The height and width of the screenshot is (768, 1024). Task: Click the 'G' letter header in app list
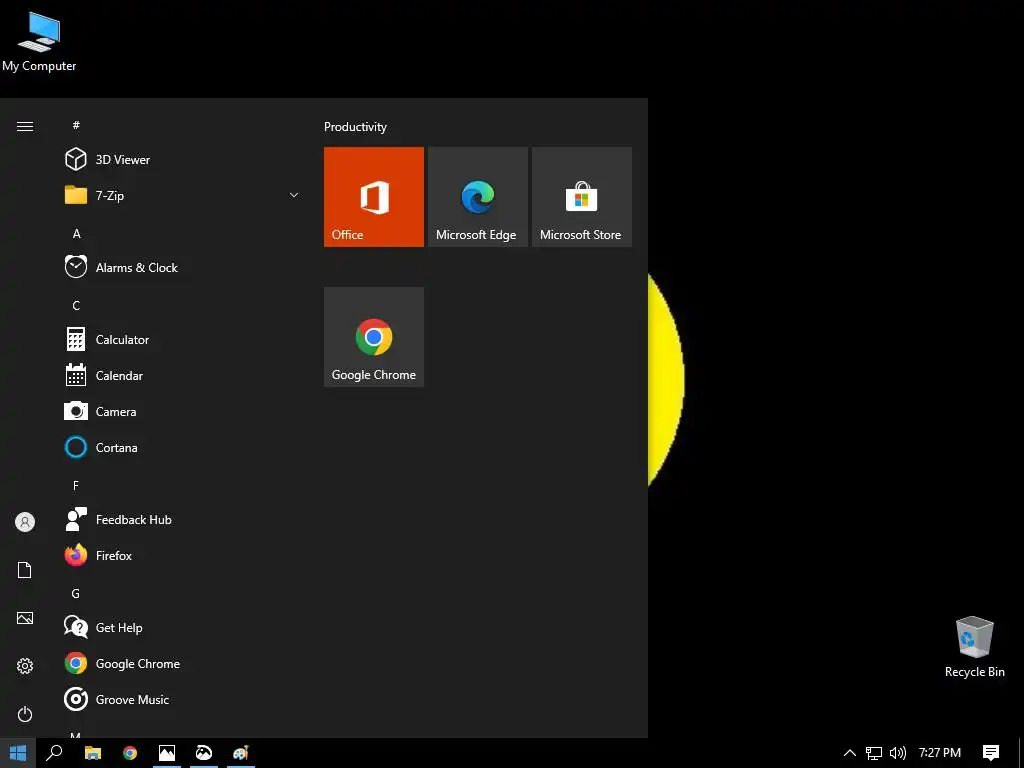(76, 594)
